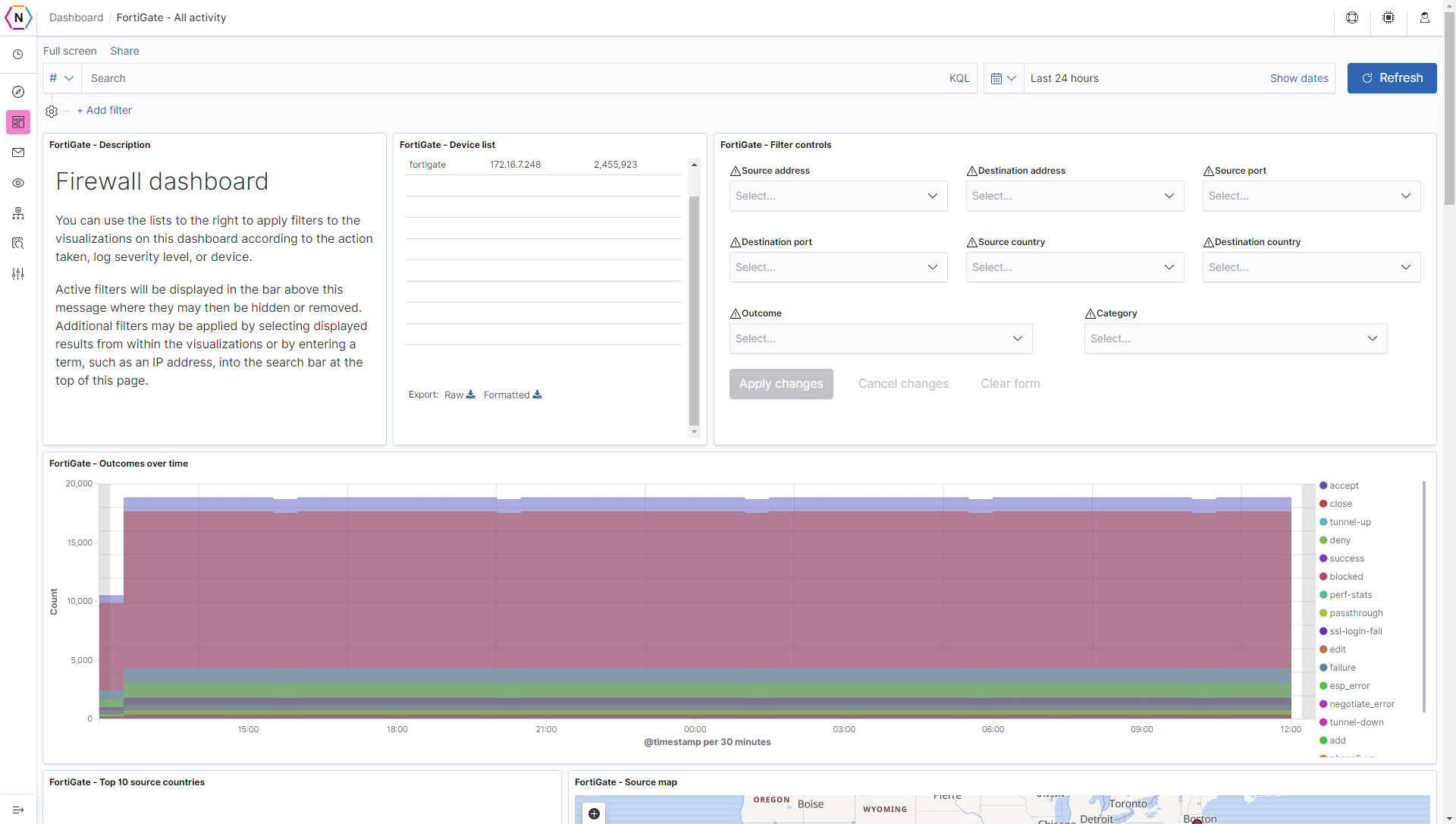
Task: Toggle the accept legend series
Action: 1344,486
